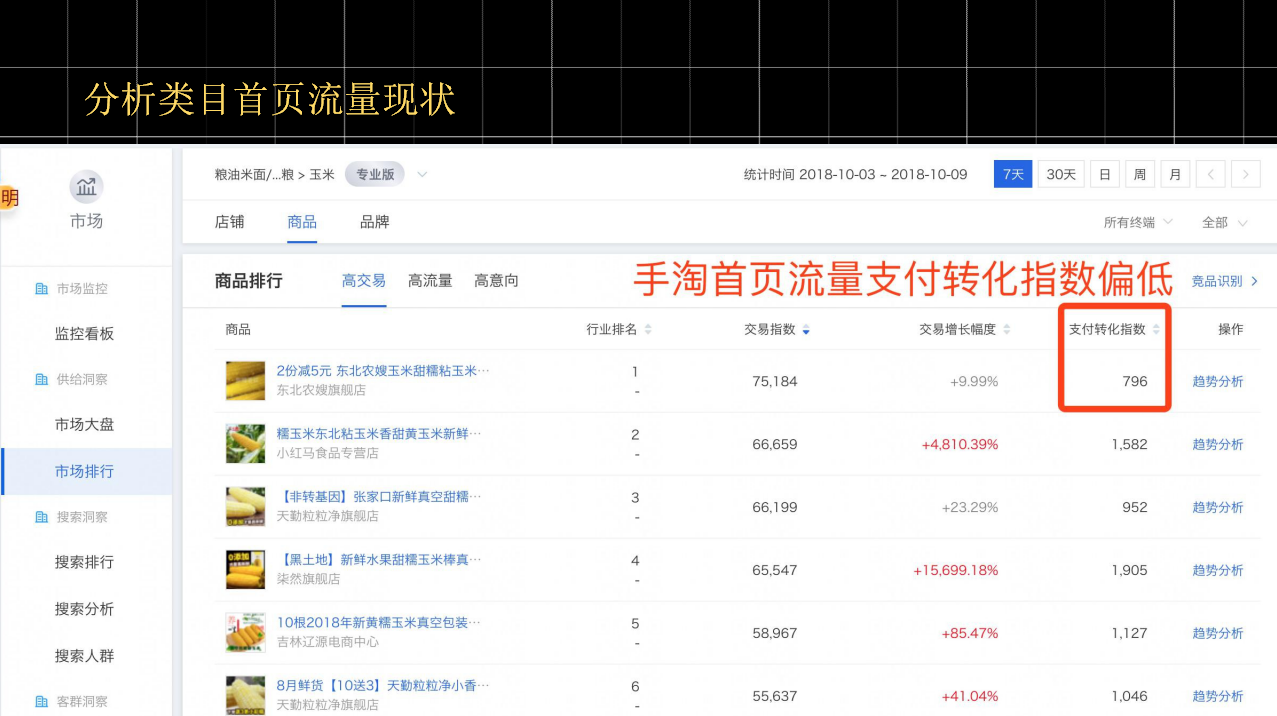
Task: Click the 东北农嫂旗舰店 shop name
Action: point(321,390)
